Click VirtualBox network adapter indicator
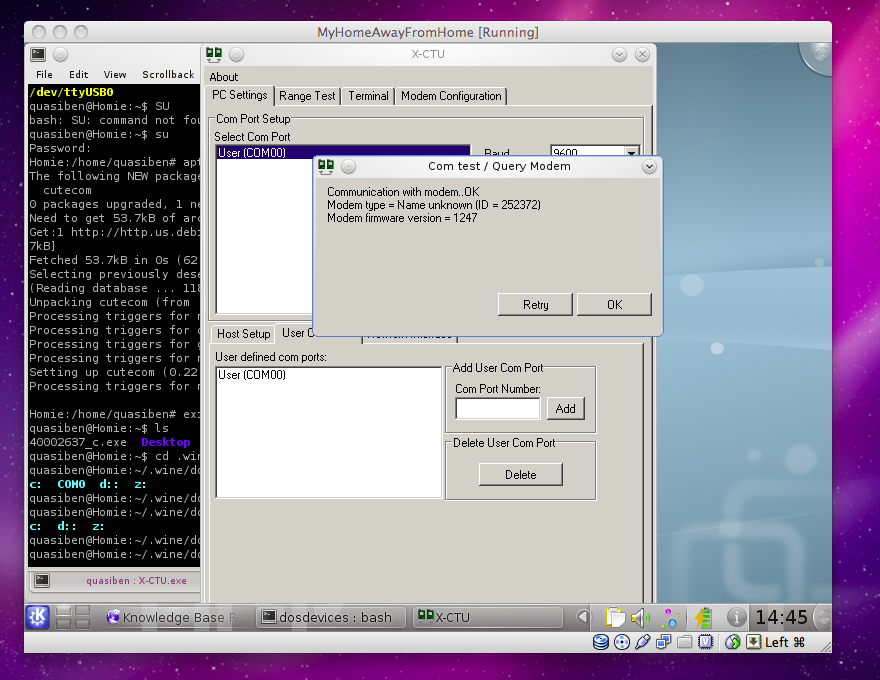 [663, 642]
